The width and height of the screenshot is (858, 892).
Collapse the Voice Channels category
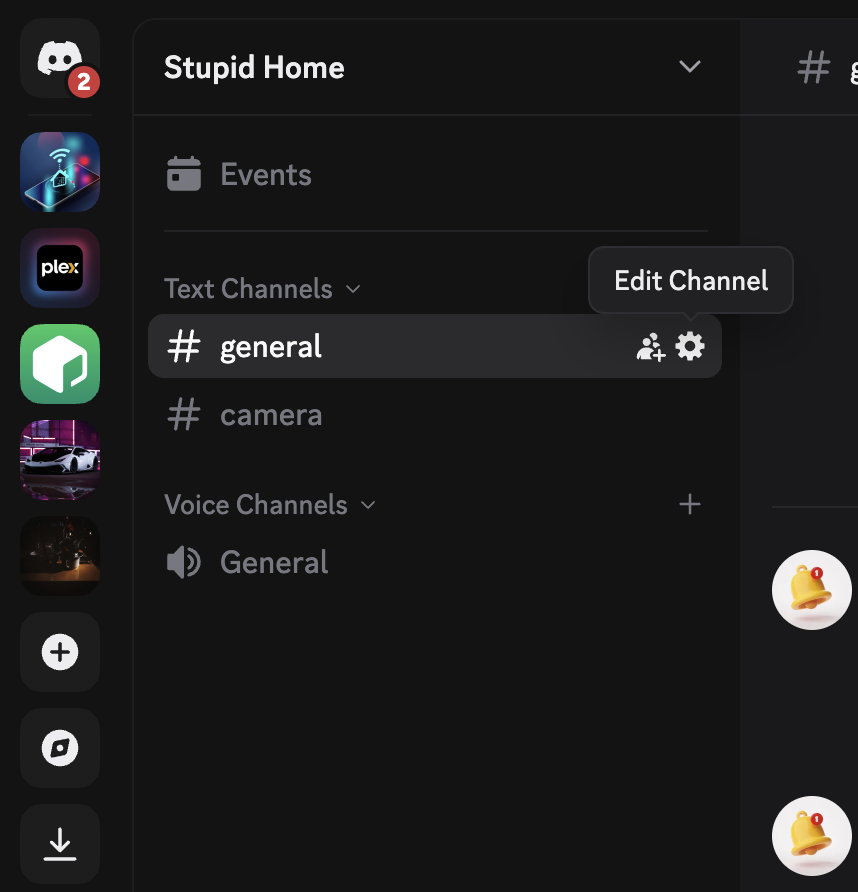pyautogui.click(x=270, y=505)
